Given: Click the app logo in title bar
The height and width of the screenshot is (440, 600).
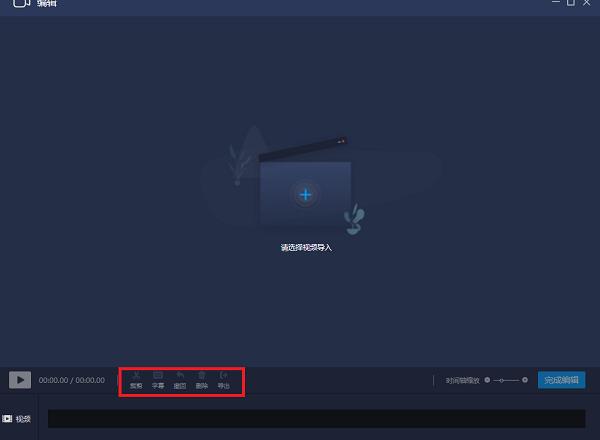Looking at the screenshot, I should click(x=21, y=4).
